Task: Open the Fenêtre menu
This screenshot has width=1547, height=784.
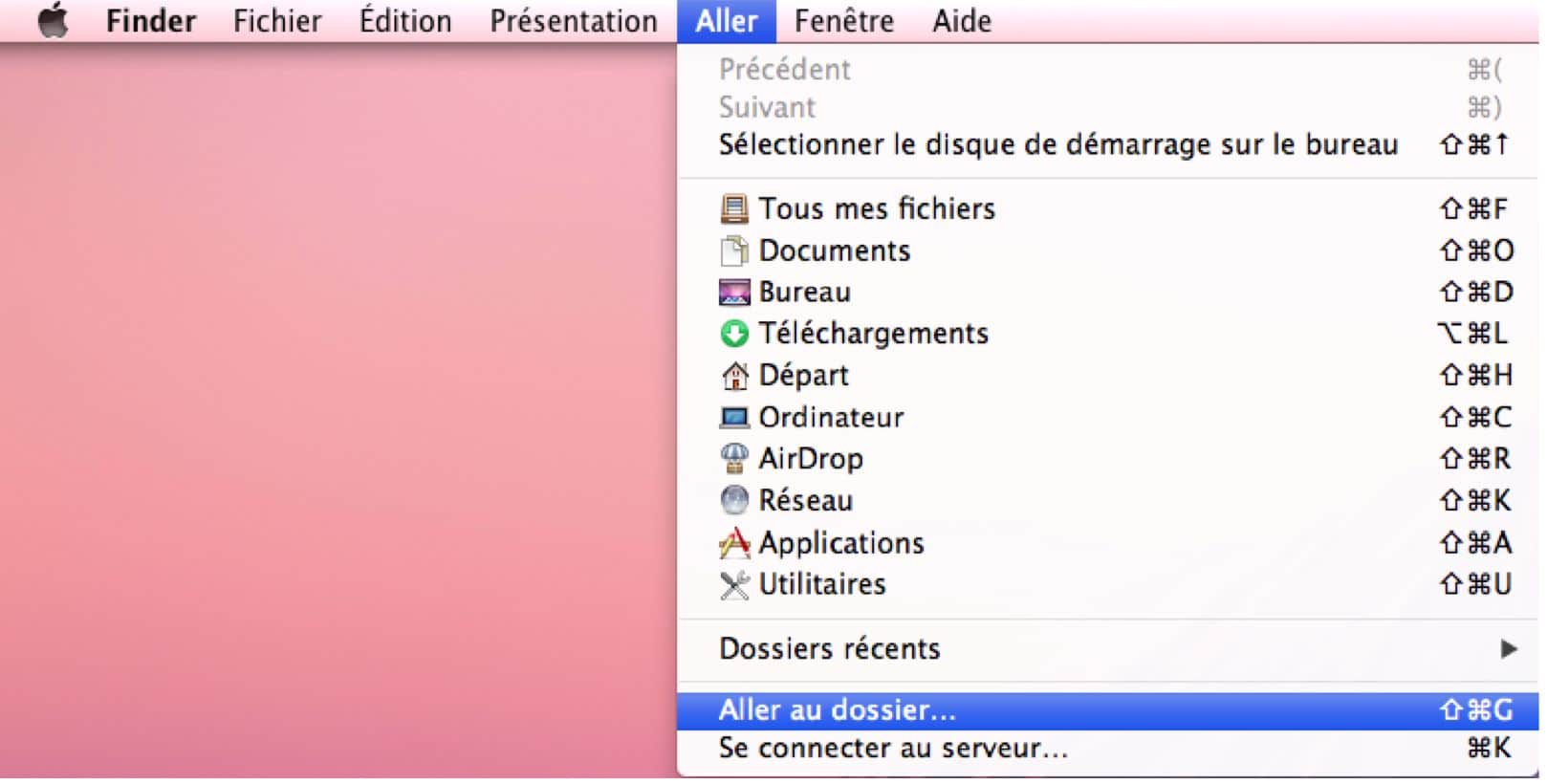Action: coord(844,21)
